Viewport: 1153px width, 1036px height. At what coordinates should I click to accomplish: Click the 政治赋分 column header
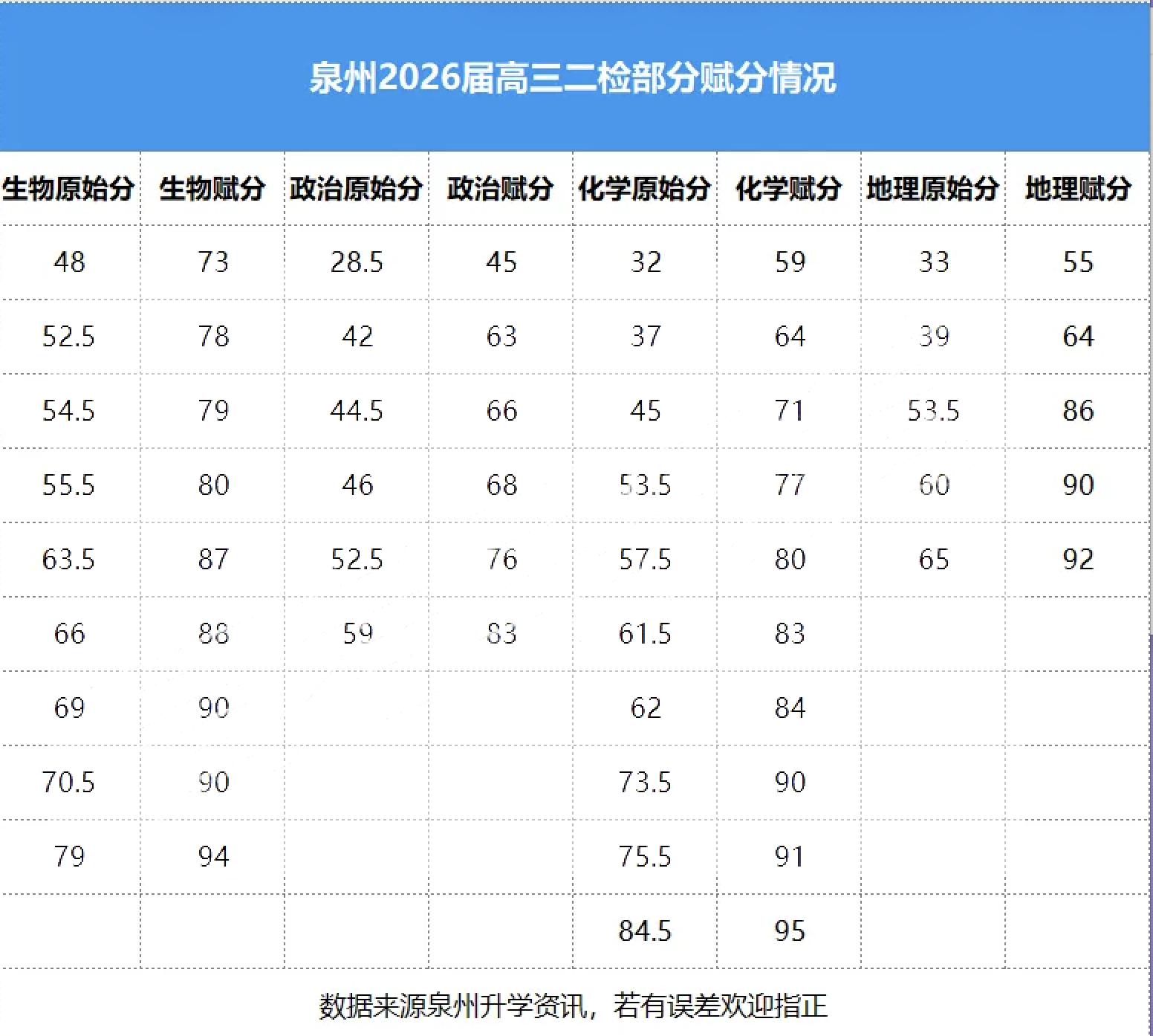(x=499, y=190)
